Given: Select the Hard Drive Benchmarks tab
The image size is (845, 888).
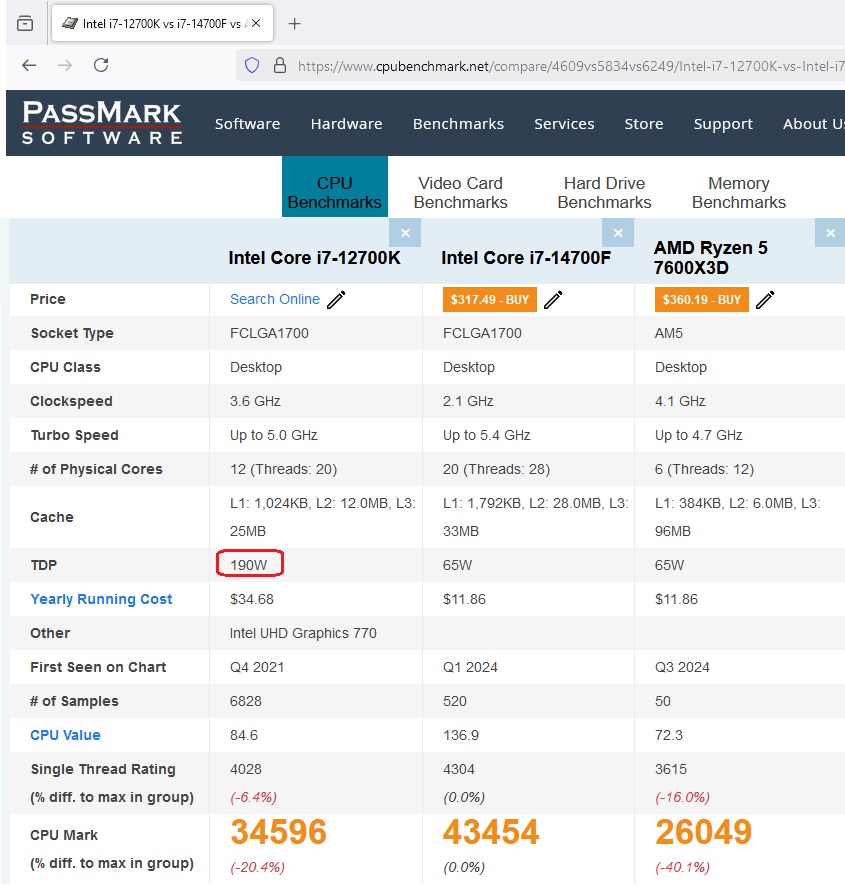Looking at the screenshot, I should (604, 192).
